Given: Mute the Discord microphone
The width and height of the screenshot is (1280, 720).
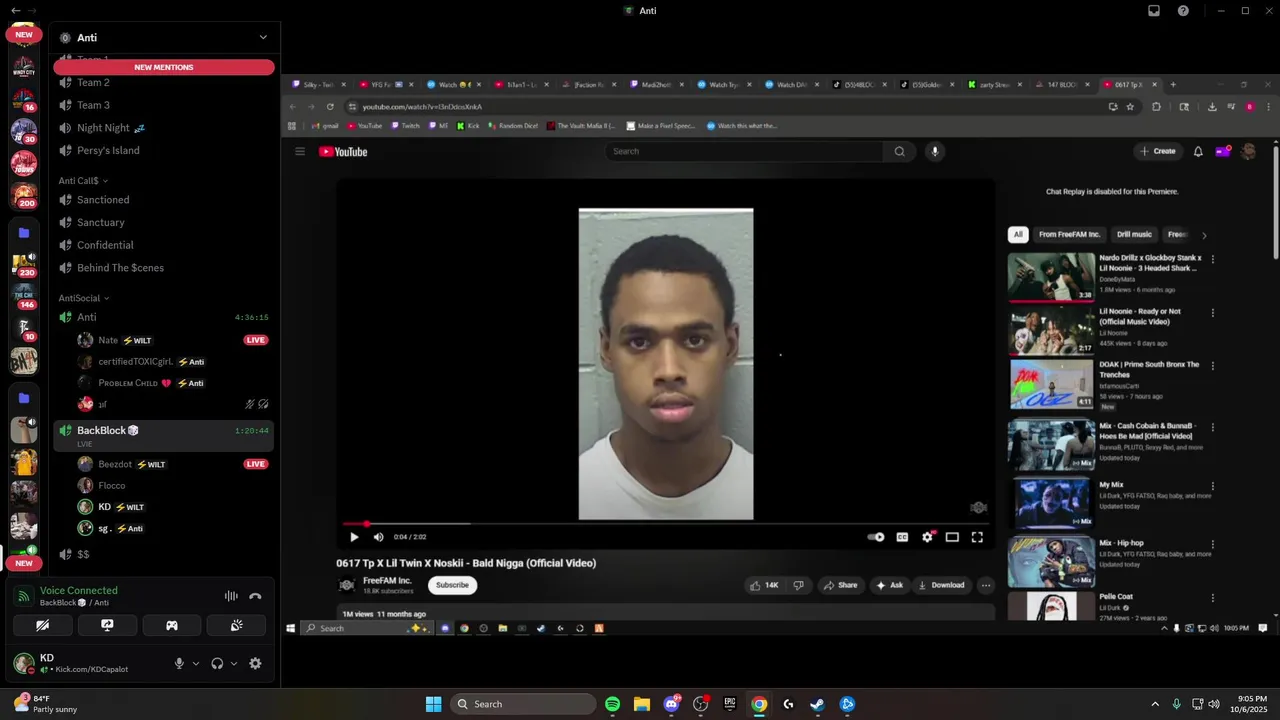Looking at the screenshot, I should point(179,663).
